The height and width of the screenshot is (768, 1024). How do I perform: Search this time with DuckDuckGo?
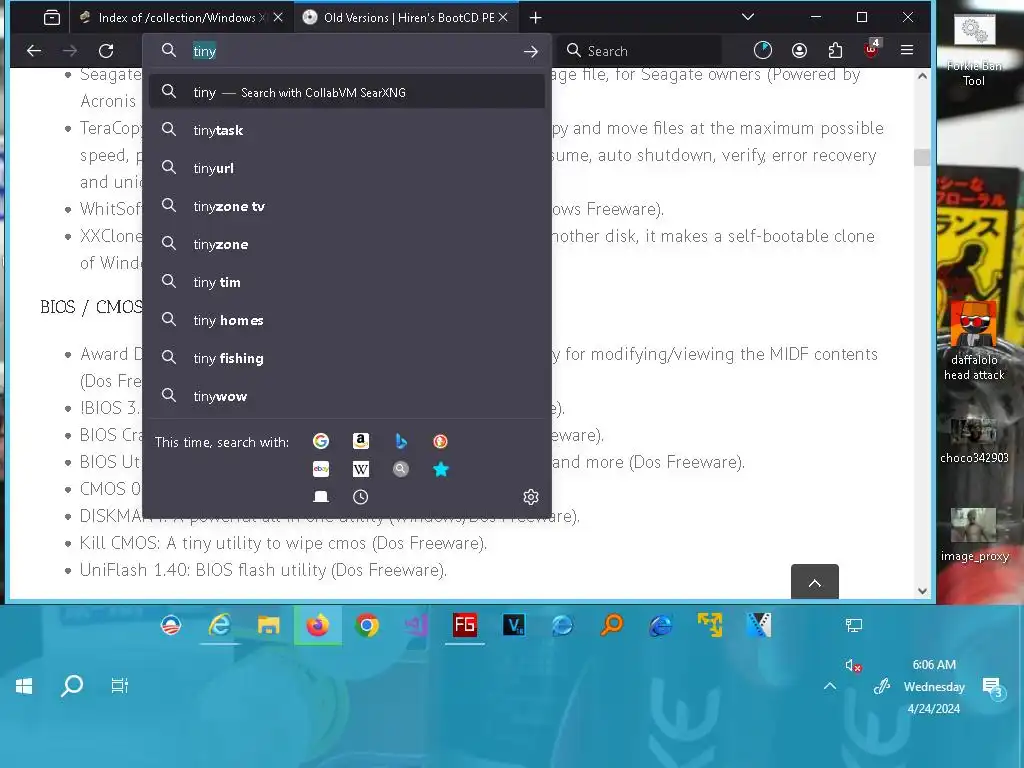coord(440,441)
